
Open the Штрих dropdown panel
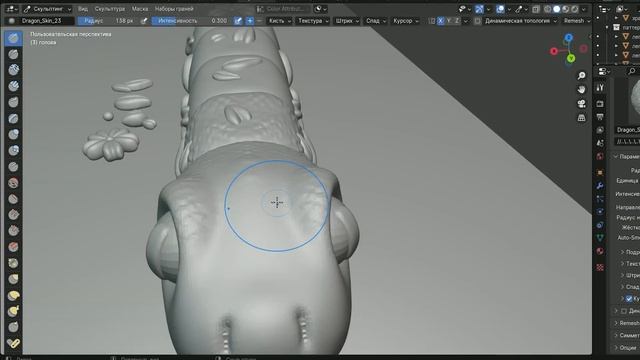[347, 21]
